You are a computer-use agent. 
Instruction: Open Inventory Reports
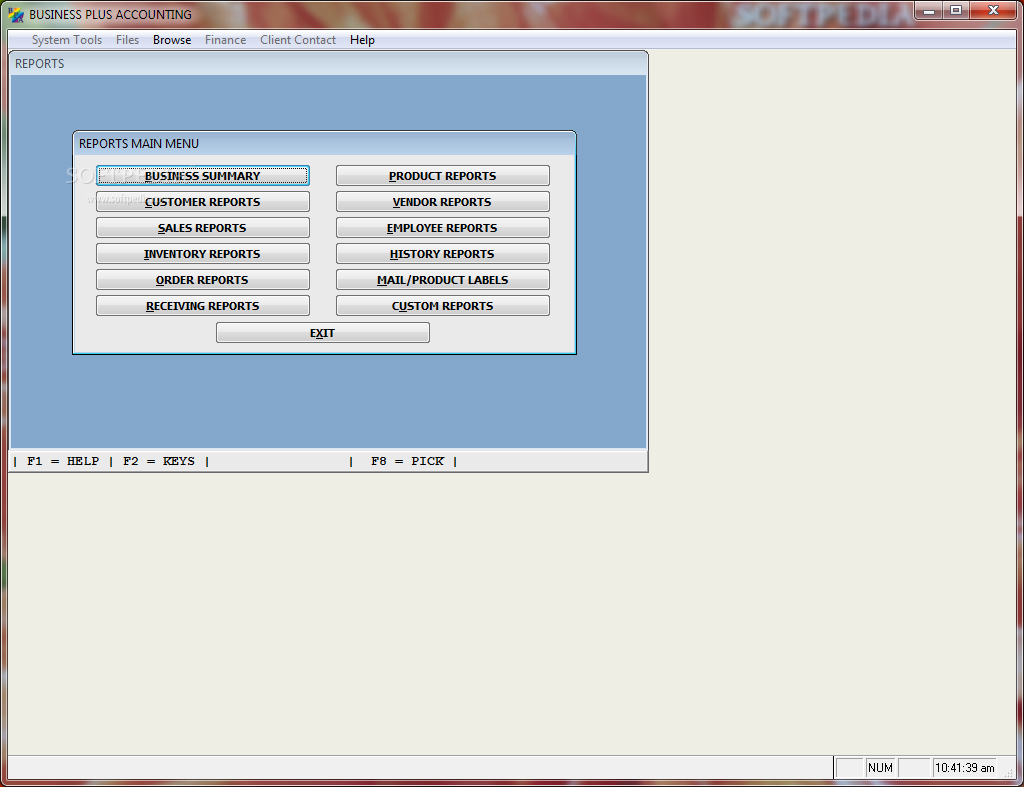coord(202,254)
